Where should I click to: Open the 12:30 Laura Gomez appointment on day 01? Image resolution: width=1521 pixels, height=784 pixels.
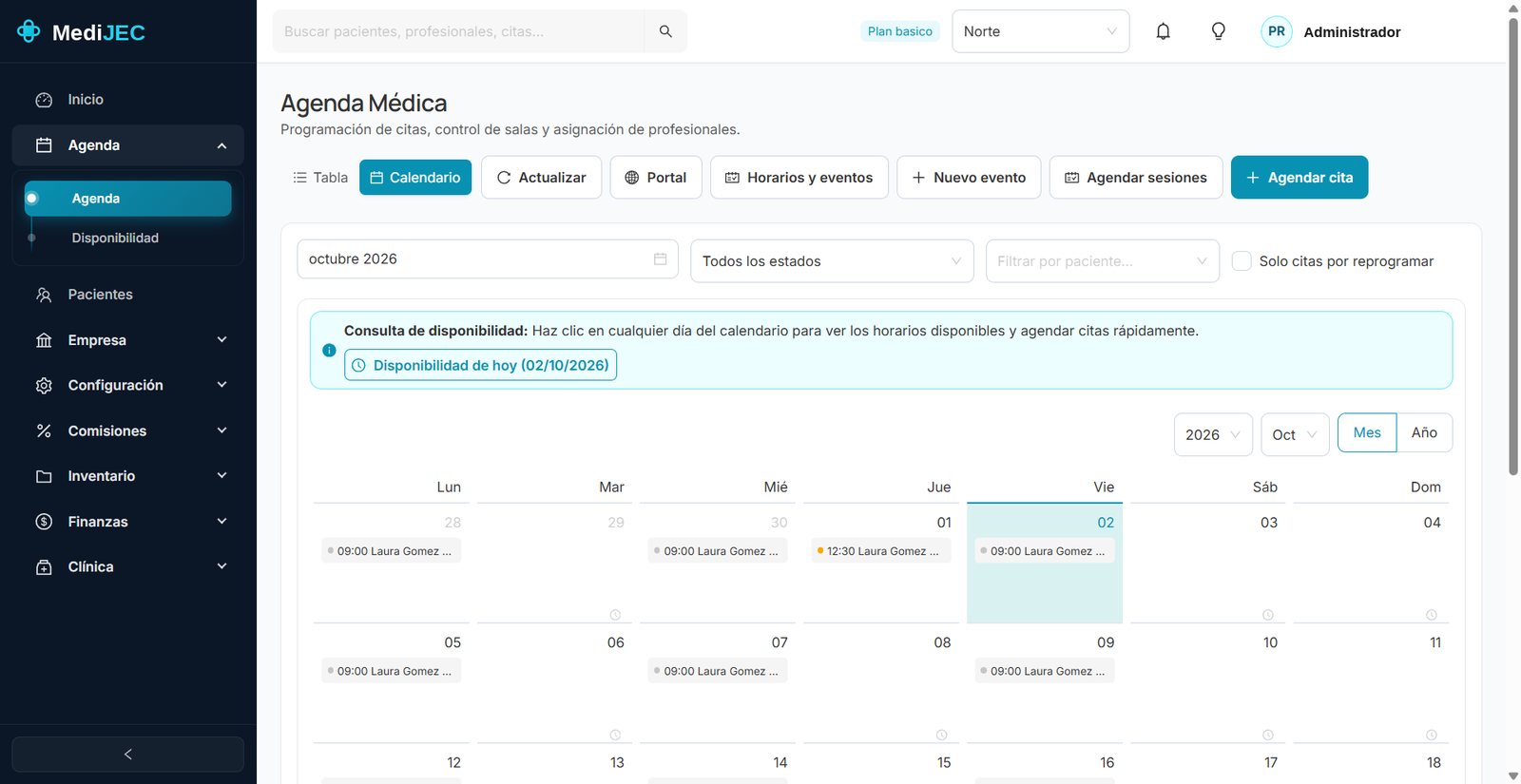click(880, 551)
